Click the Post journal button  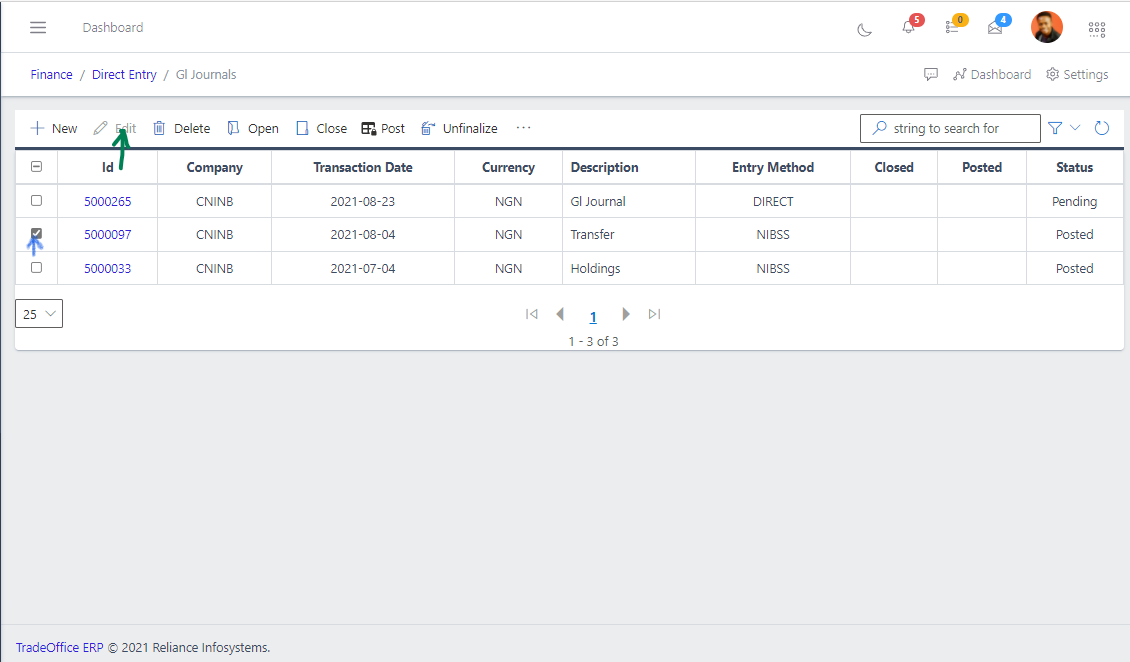coord(383,128)
